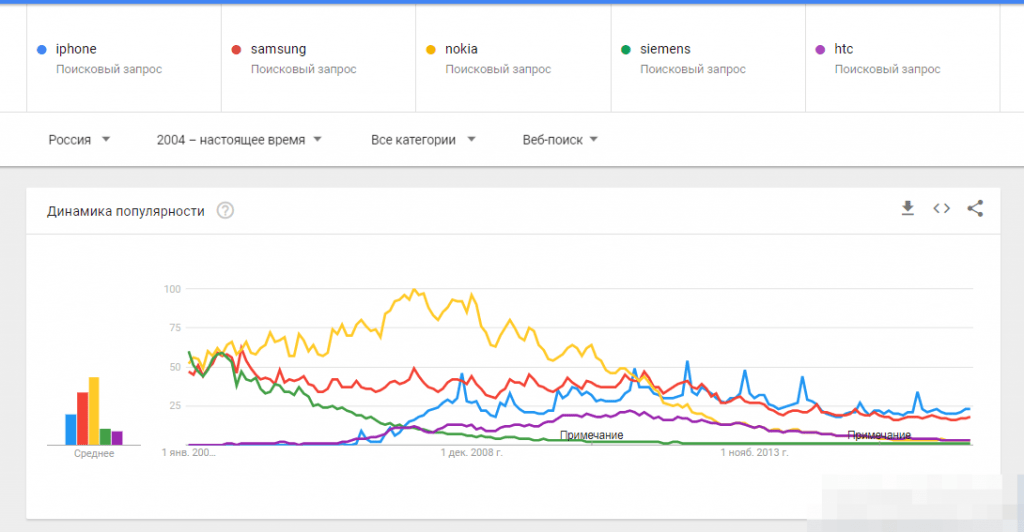Image resolution: width=1024 pixels, height=532 pixels.
Task: Share the popularity dynamics chart
Action: [975, 208]
